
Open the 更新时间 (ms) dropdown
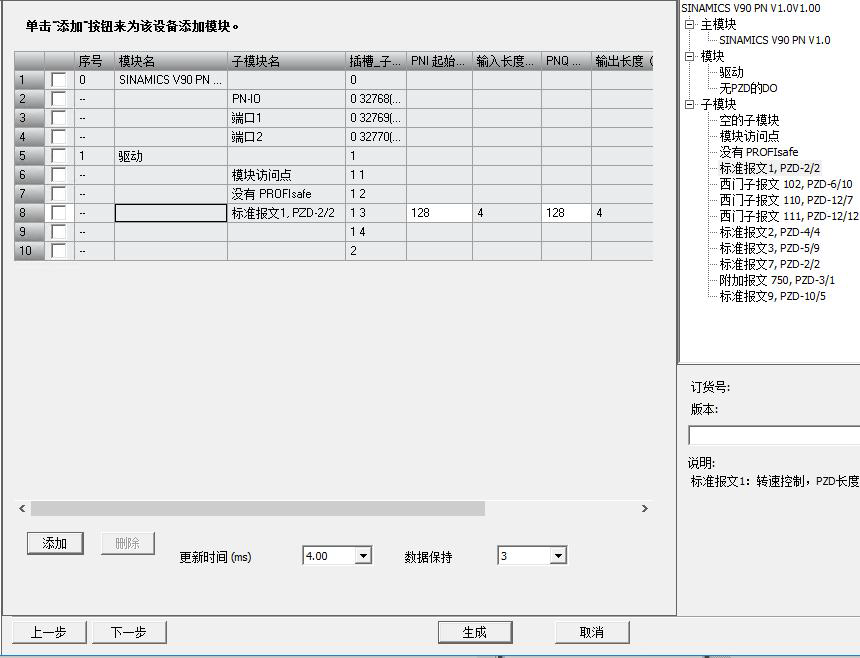point(363,556)
